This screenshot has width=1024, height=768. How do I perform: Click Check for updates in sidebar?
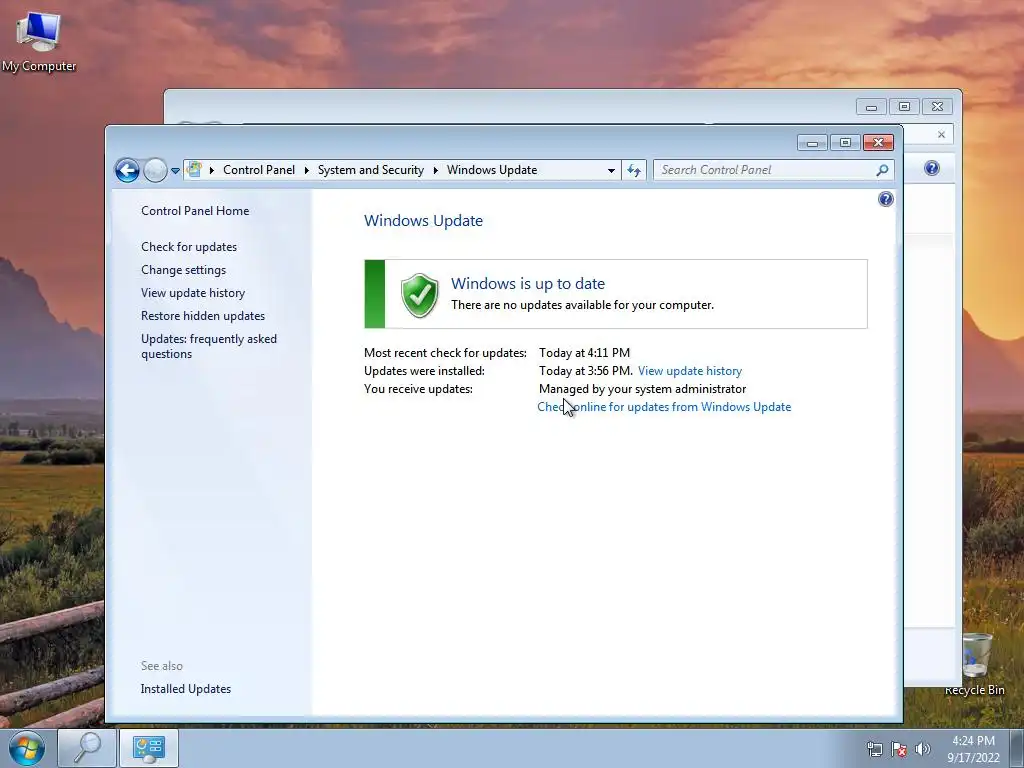[x=189, y=247]
